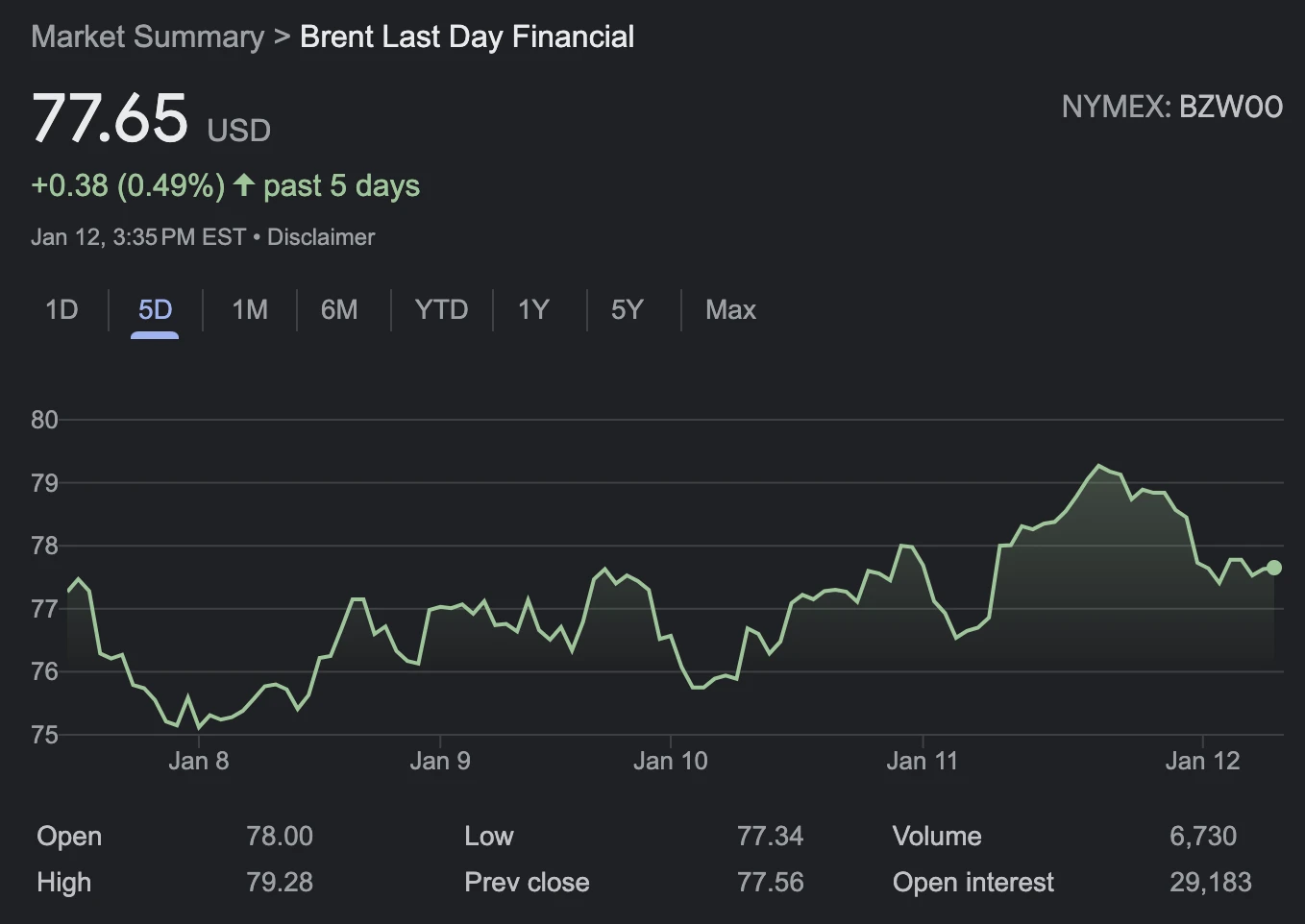
Task: Select the Max range tab
Action: click(x=730, y=309)
